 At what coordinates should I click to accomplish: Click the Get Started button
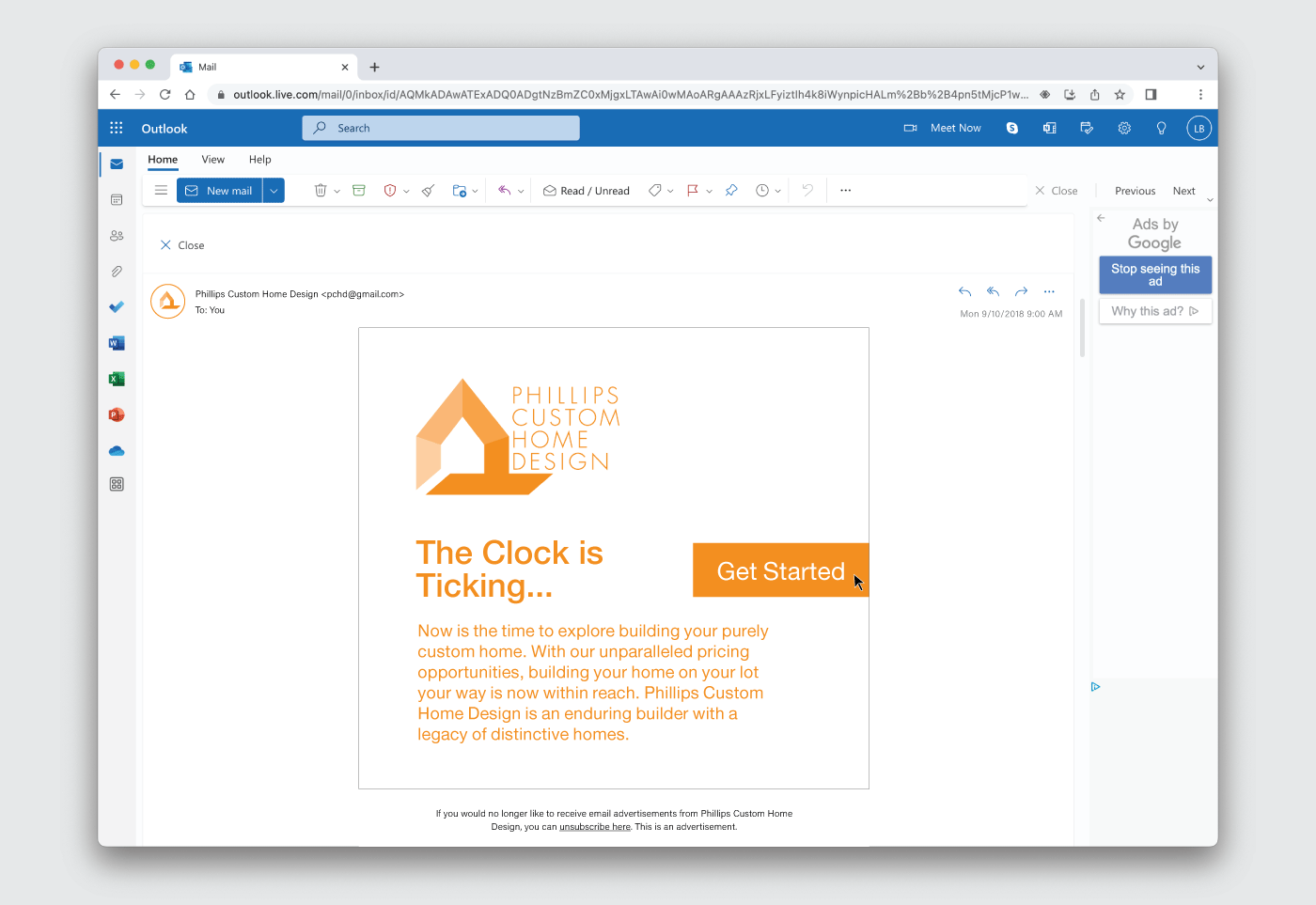[780, 570]
